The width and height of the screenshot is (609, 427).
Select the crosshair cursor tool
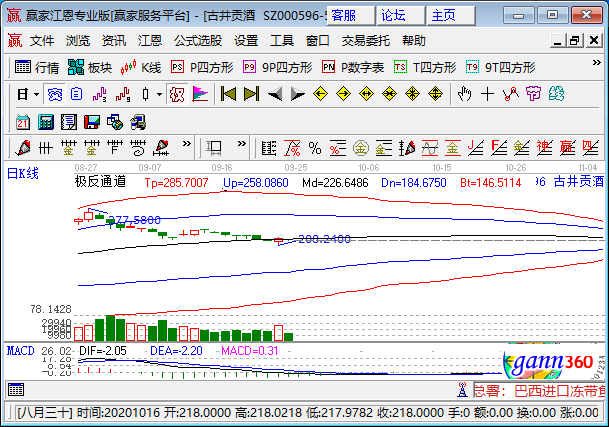click(487, 94)
